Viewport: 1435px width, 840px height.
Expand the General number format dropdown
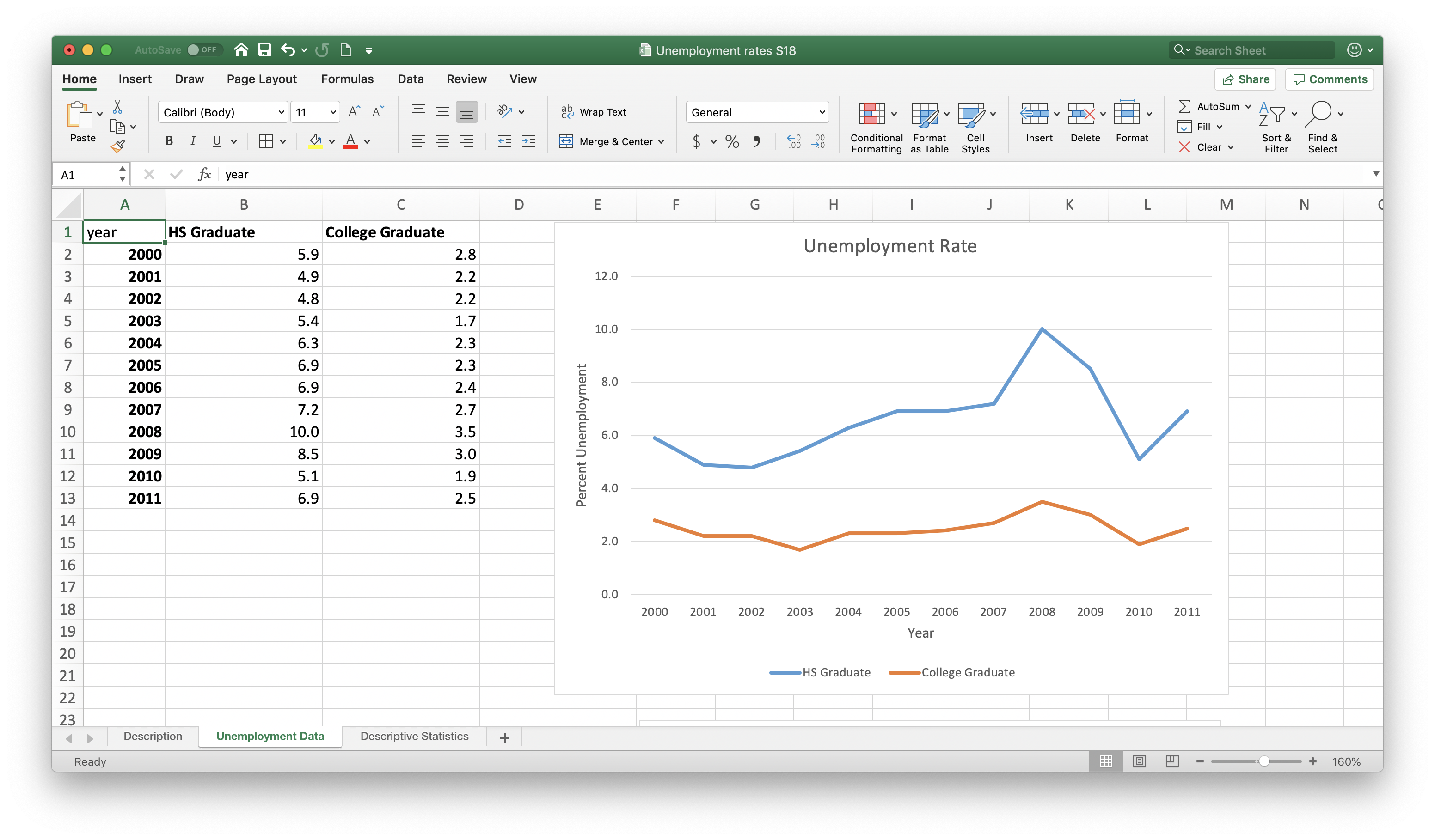point(822,112)
